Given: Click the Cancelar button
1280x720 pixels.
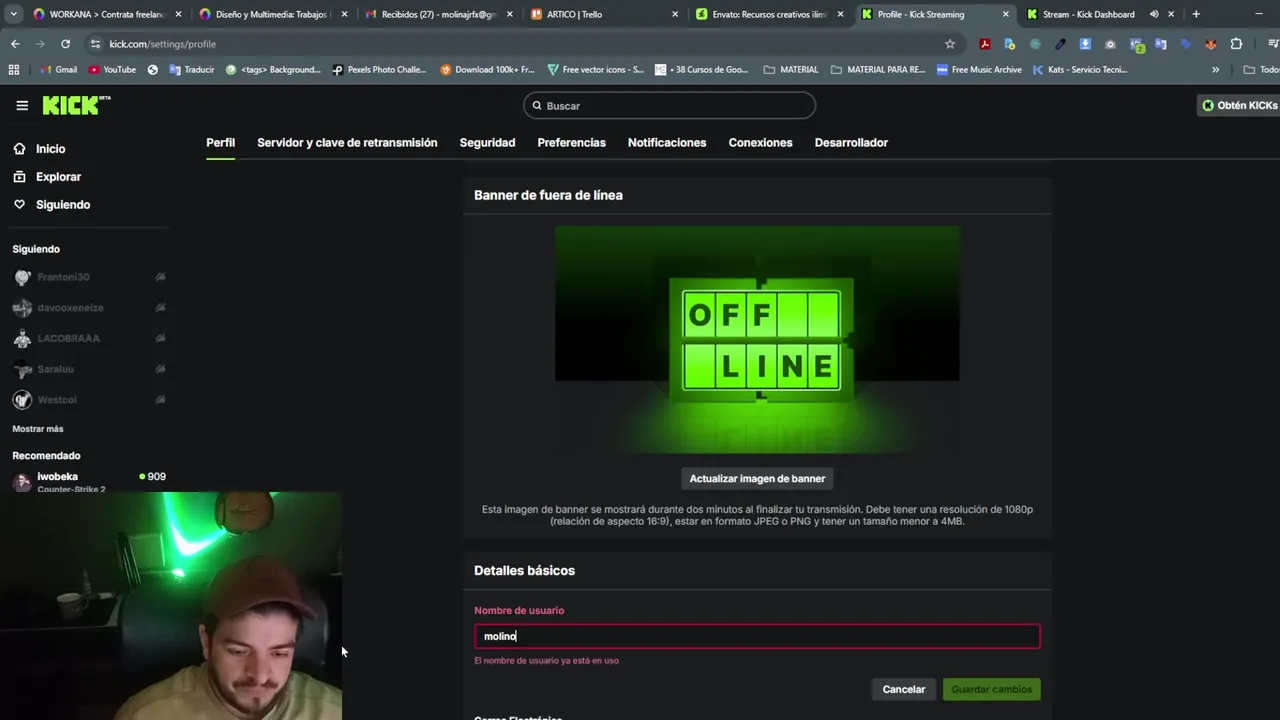Looking at the screenshot, I should coord(904,689).
